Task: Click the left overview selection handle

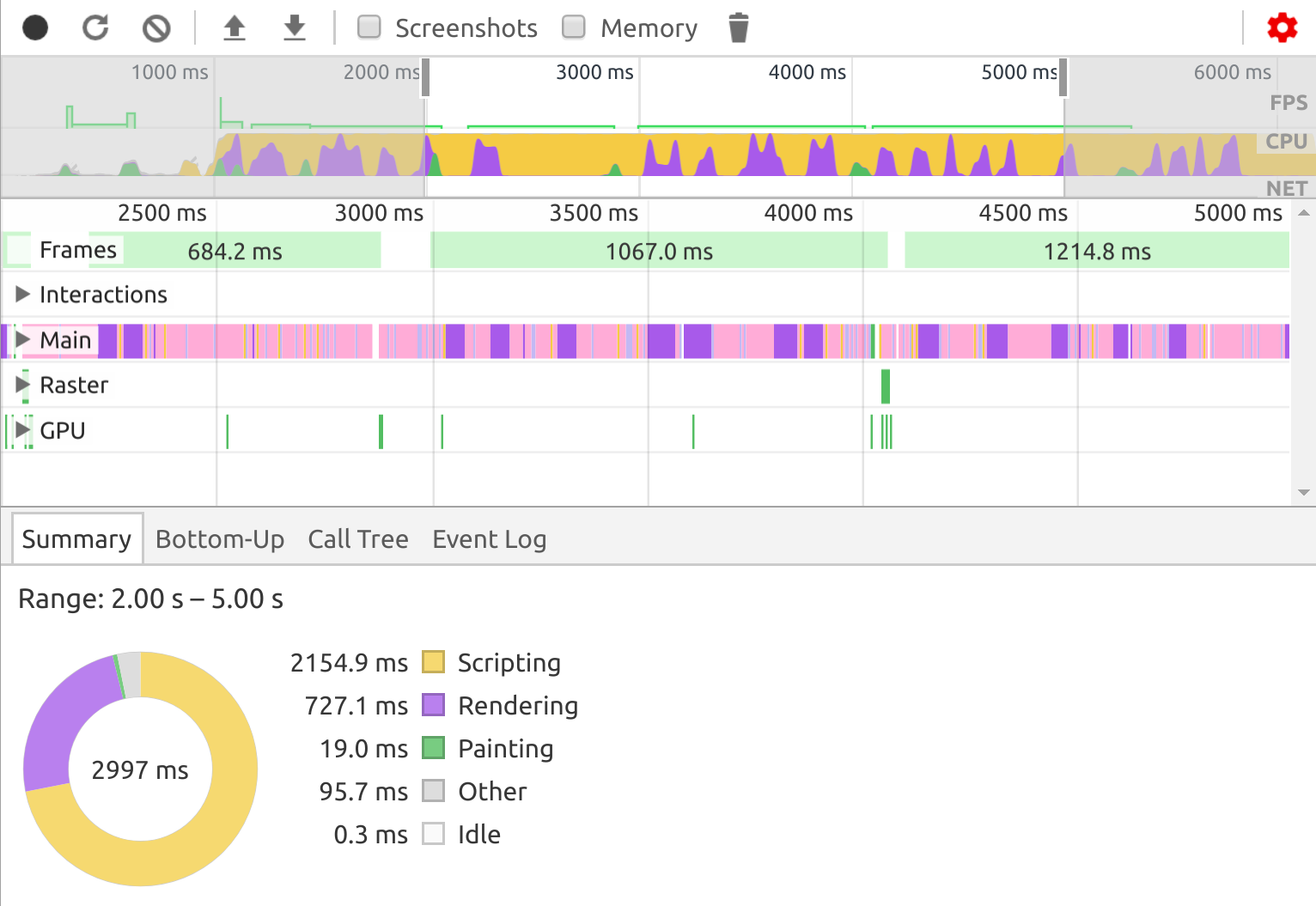Action: [425, 78]
